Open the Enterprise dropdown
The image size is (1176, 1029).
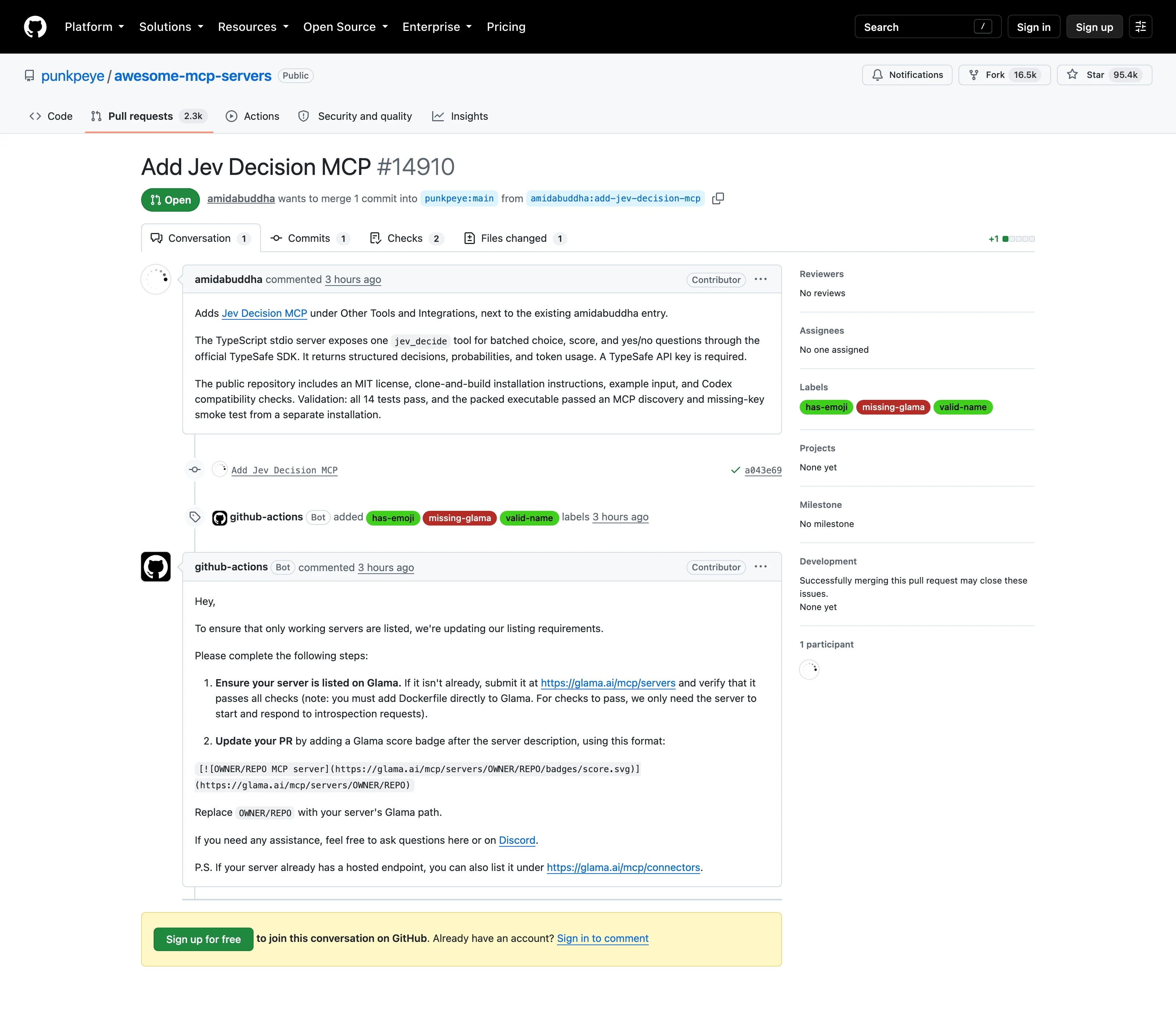tap(437, 27)
